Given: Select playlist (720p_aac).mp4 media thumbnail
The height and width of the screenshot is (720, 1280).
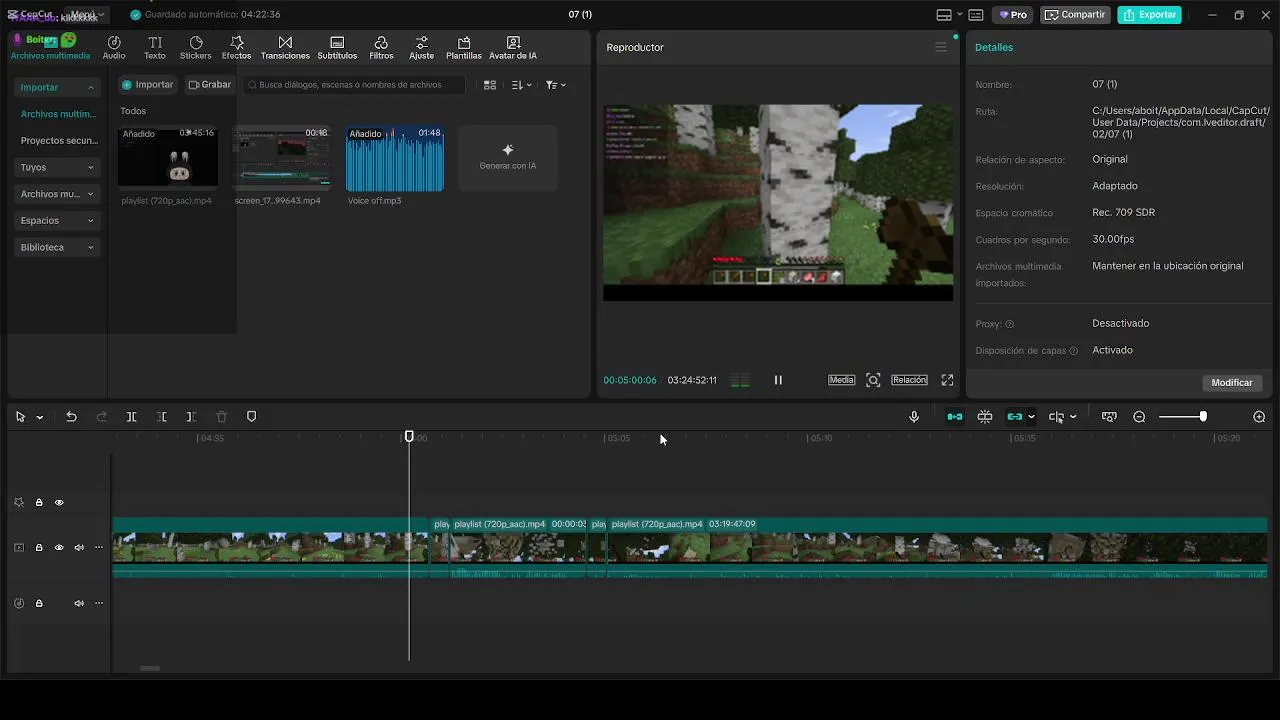Looking at the screenshot, I should click(168, 158).
